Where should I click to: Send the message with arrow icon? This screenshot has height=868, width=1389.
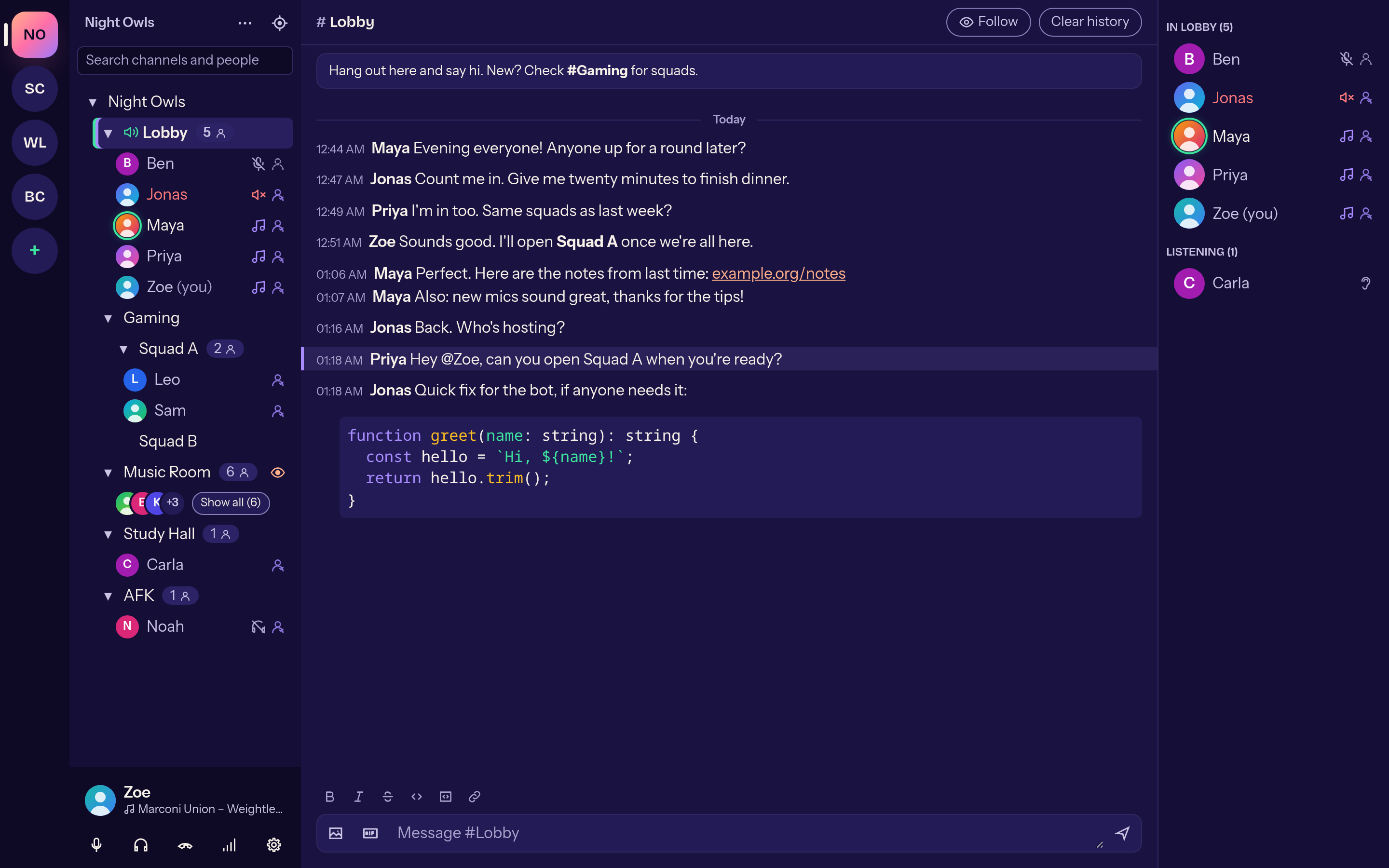click(x=1122, y=833)
